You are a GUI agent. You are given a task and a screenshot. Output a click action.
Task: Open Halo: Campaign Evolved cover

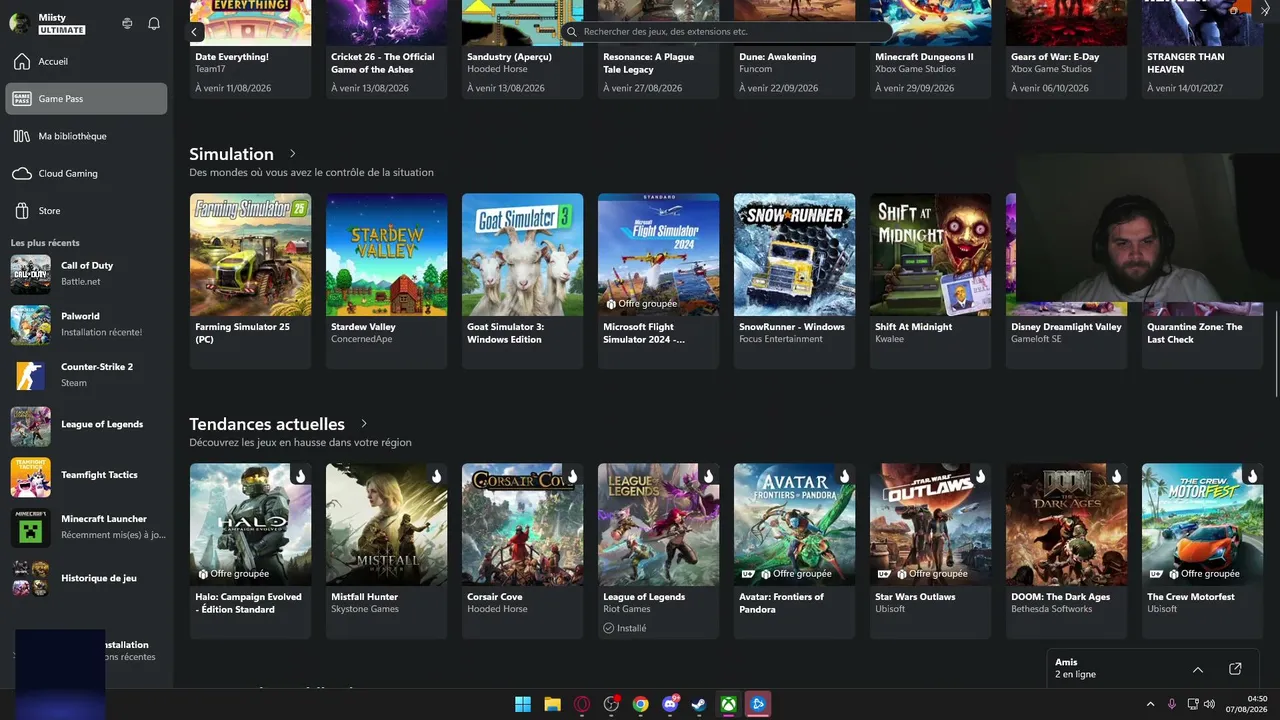[x=250, y=524]
